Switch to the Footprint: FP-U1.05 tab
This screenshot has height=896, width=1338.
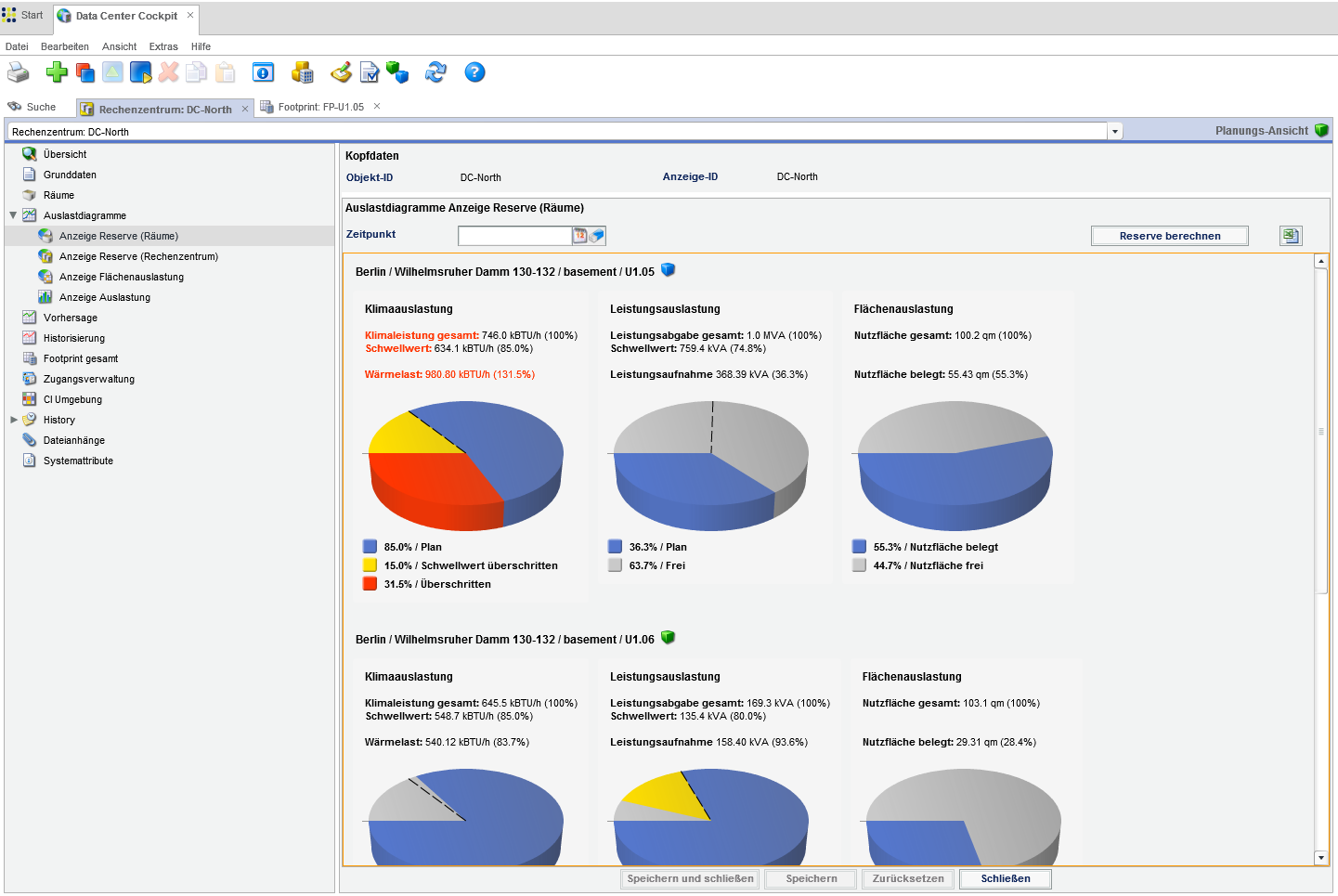pos(320,107)
